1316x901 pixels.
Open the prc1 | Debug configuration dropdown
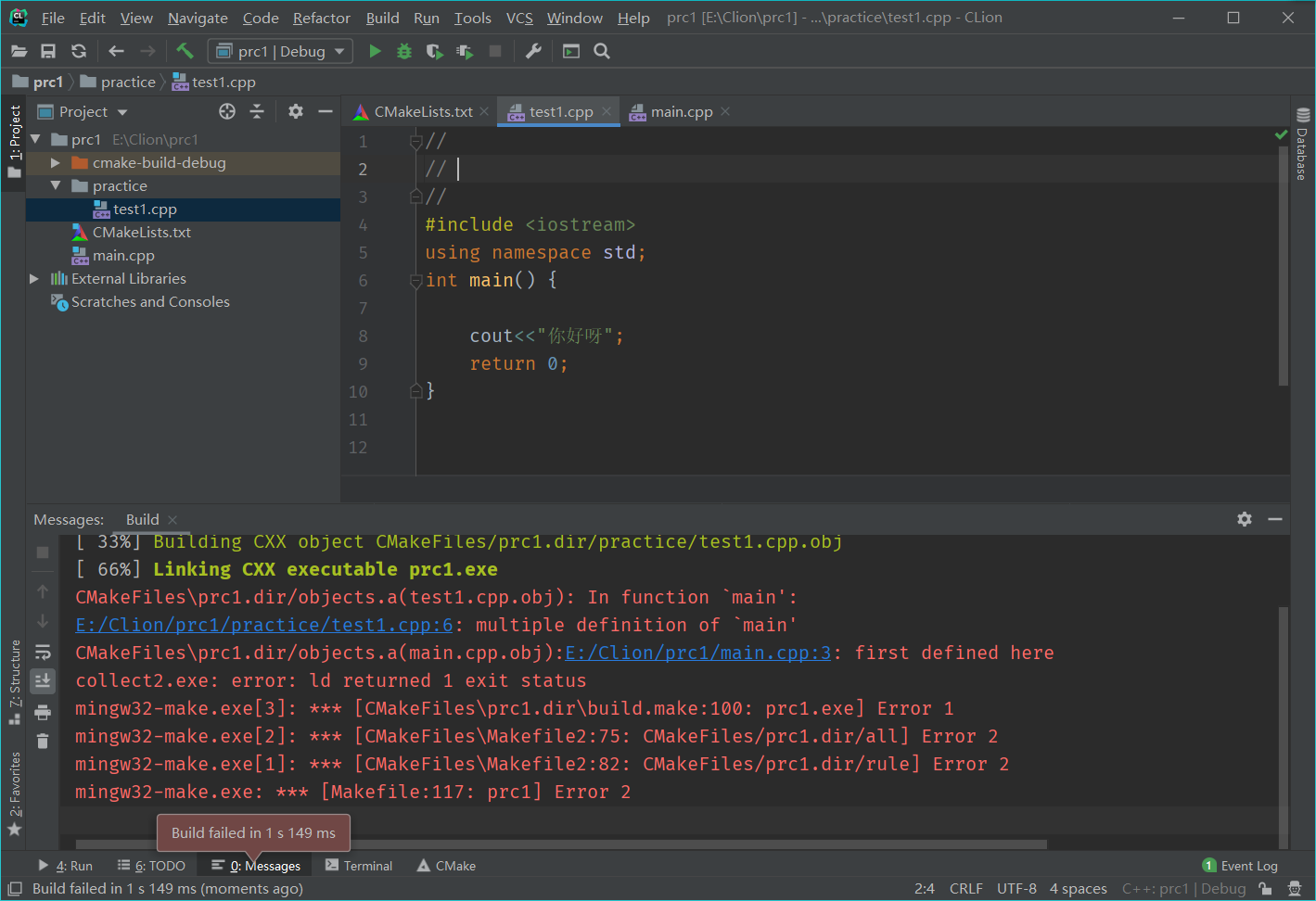tap(278, 51)
